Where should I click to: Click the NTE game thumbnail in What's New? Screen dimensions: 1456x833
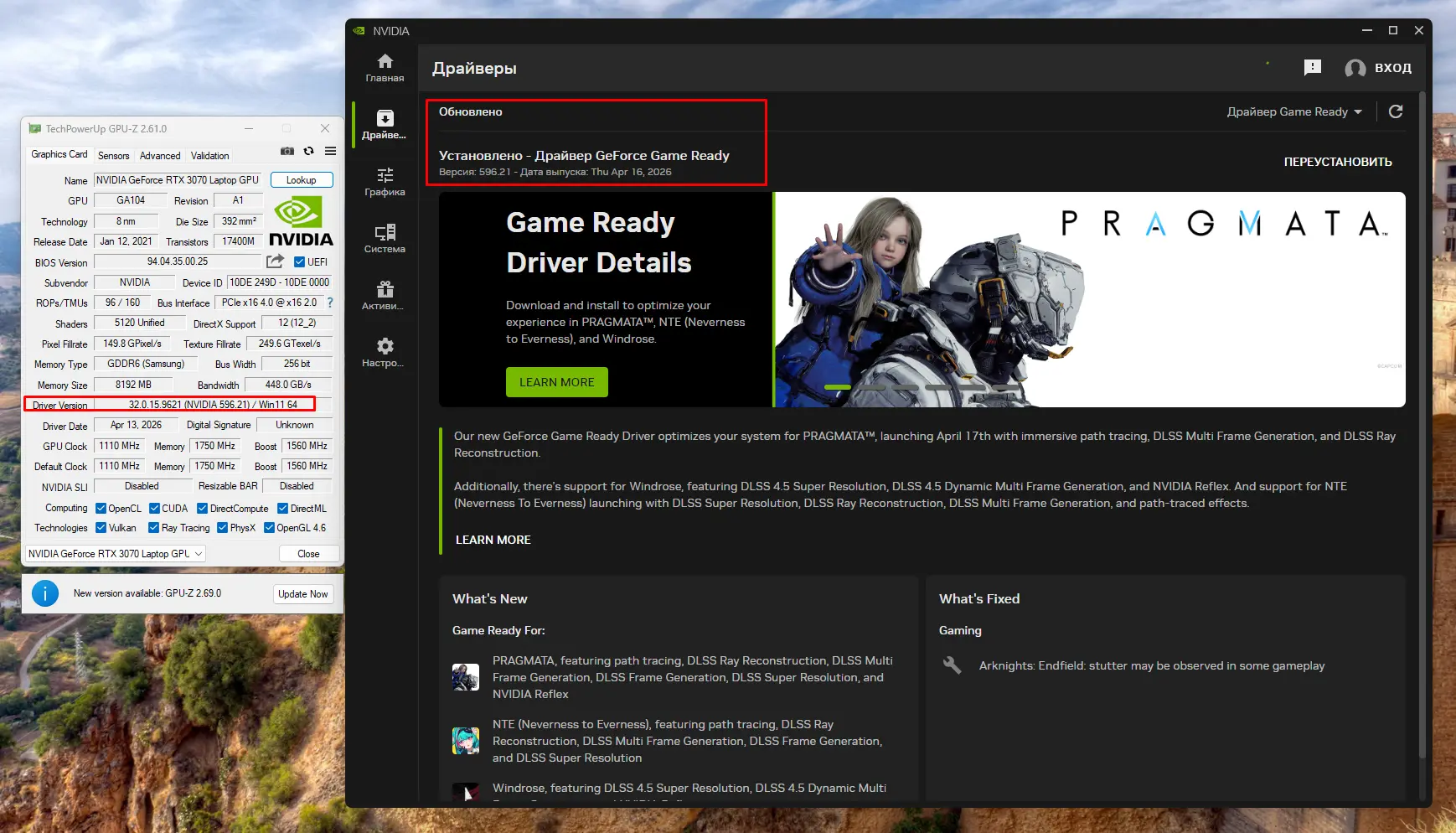pyautogui.click(x=466, y=741)
